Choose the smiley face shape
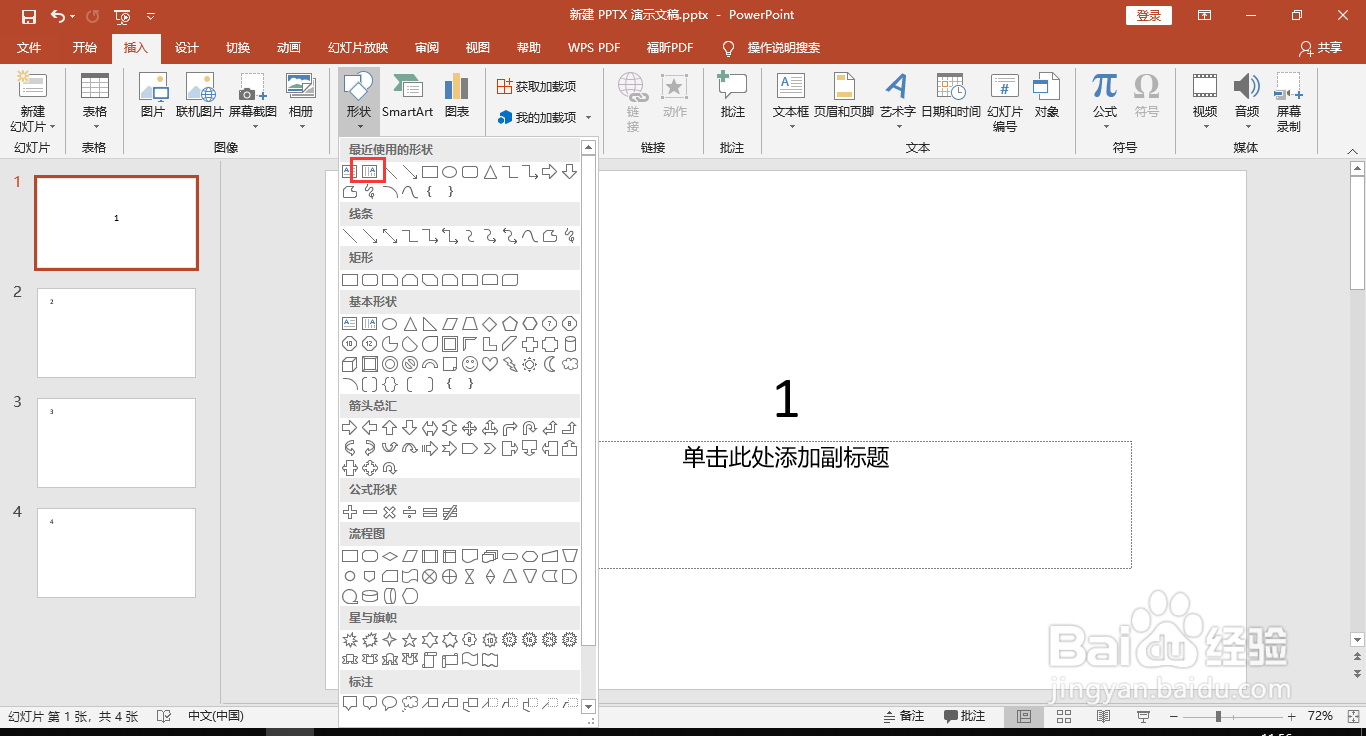This screenshot has width=1366, height=736. [x=470, y=364]
